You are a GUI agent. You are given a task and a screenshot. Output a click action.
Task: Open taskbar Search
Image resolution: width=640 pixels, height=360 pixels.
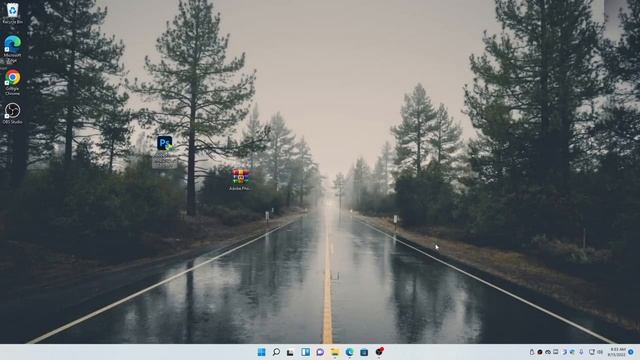coord(276,352)
